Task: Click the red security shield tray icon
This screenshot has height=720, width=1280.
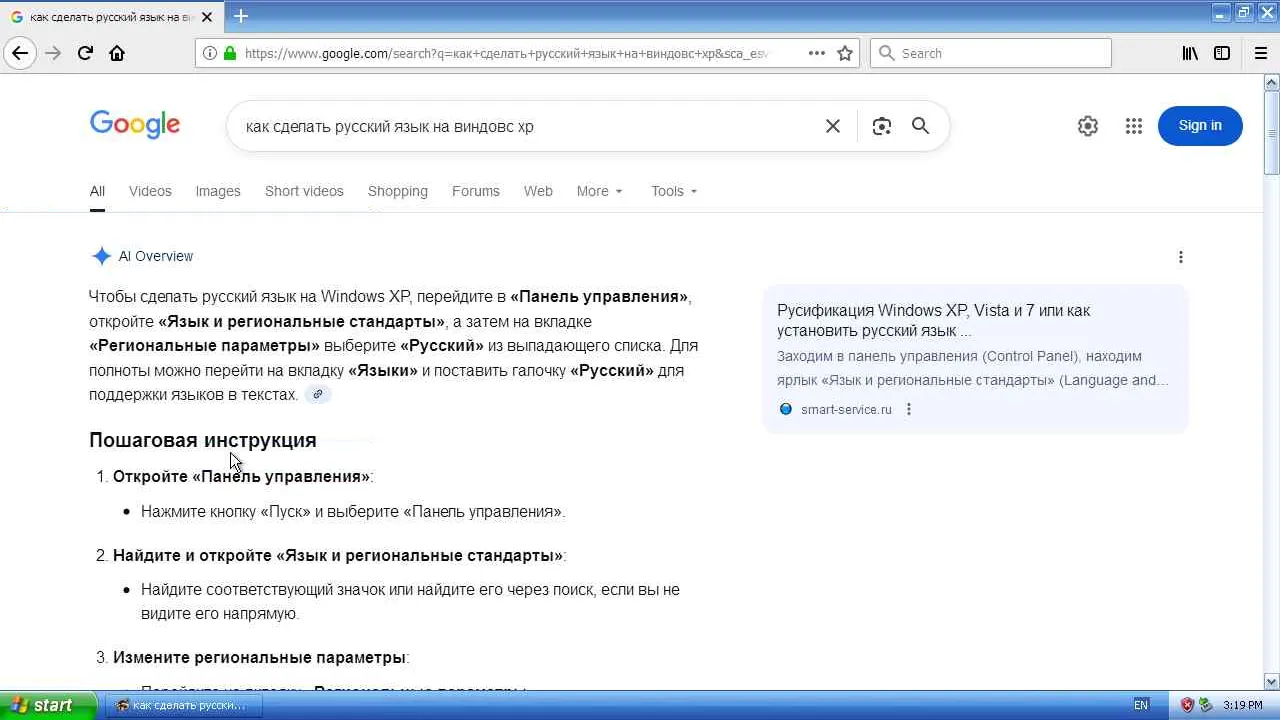Action: point(1187,705)
